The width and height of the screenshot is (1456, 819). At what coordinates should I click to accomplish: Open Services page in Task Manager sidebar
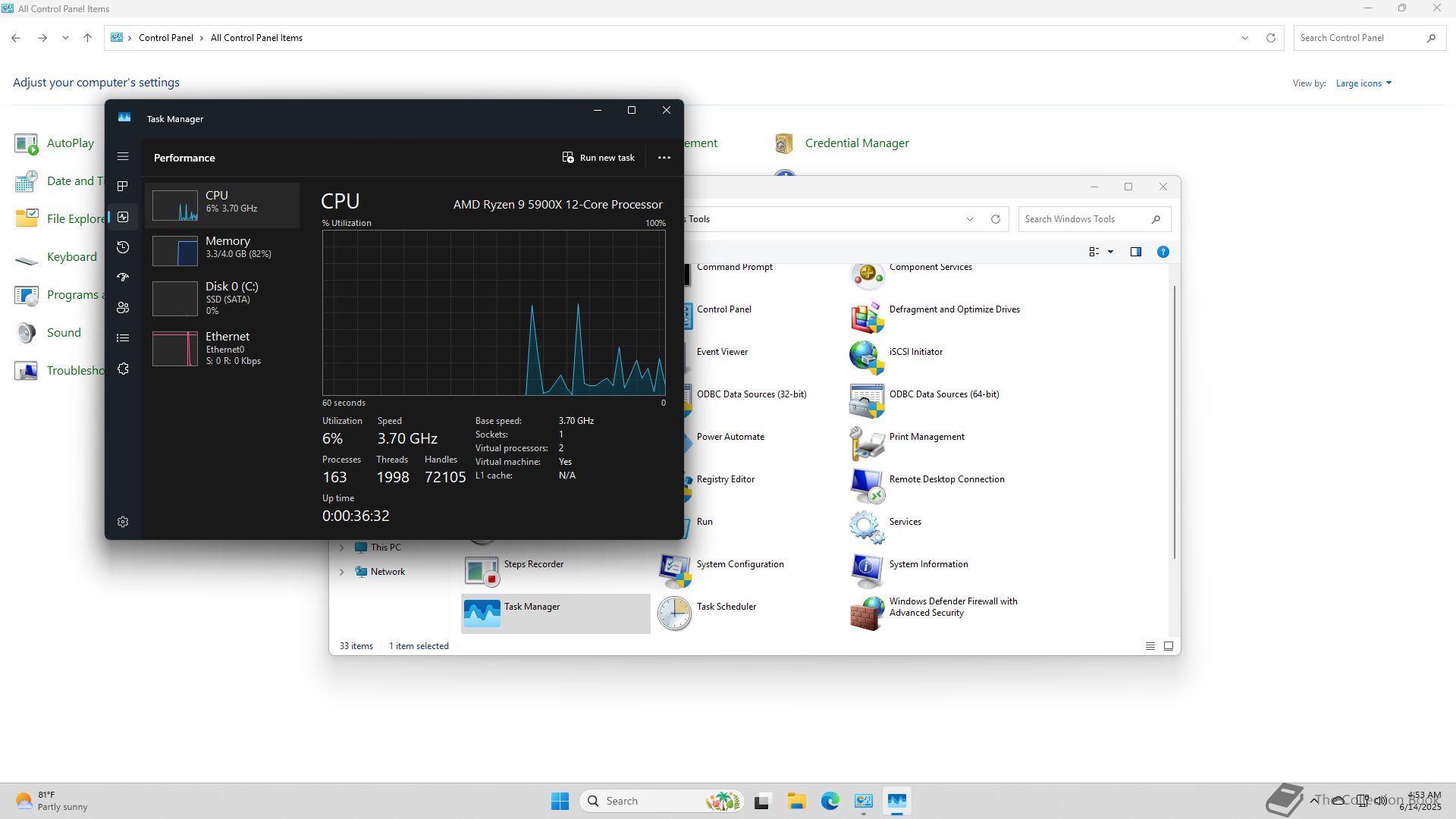[123, 369]
